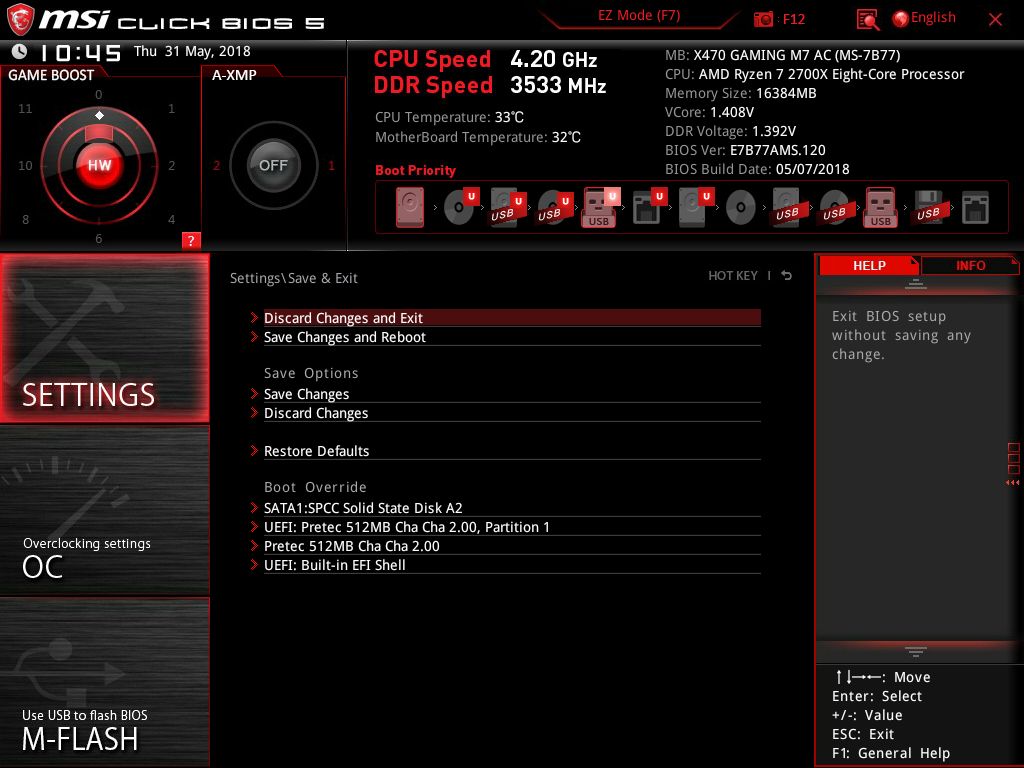The height and width of the screenshot is (768, 1024).
Task: Switch to EZ Mode (F7)
Action: click(639, 15)
